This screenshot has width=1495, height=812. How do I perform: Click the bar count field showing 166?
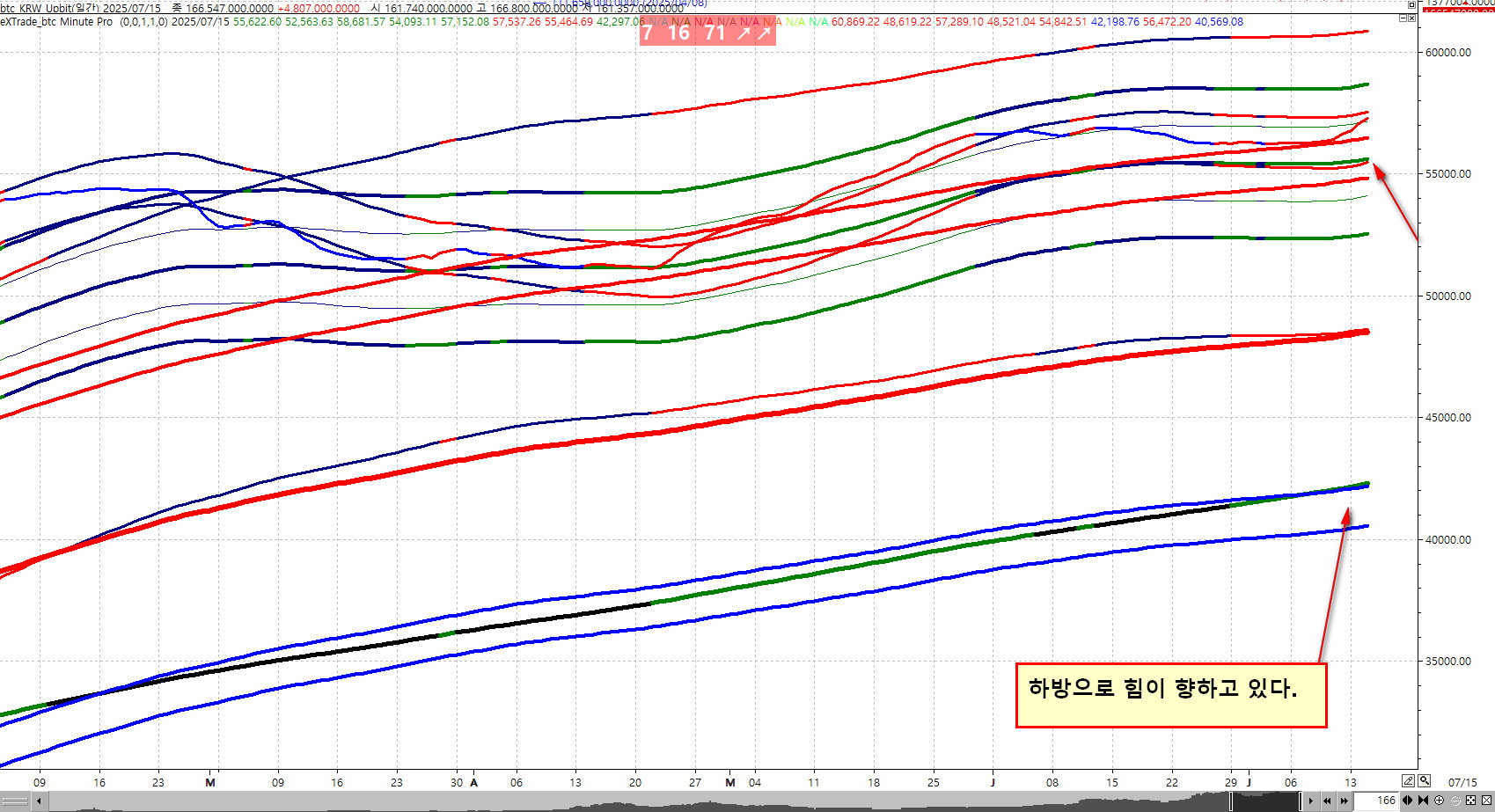coord(1377,801)
